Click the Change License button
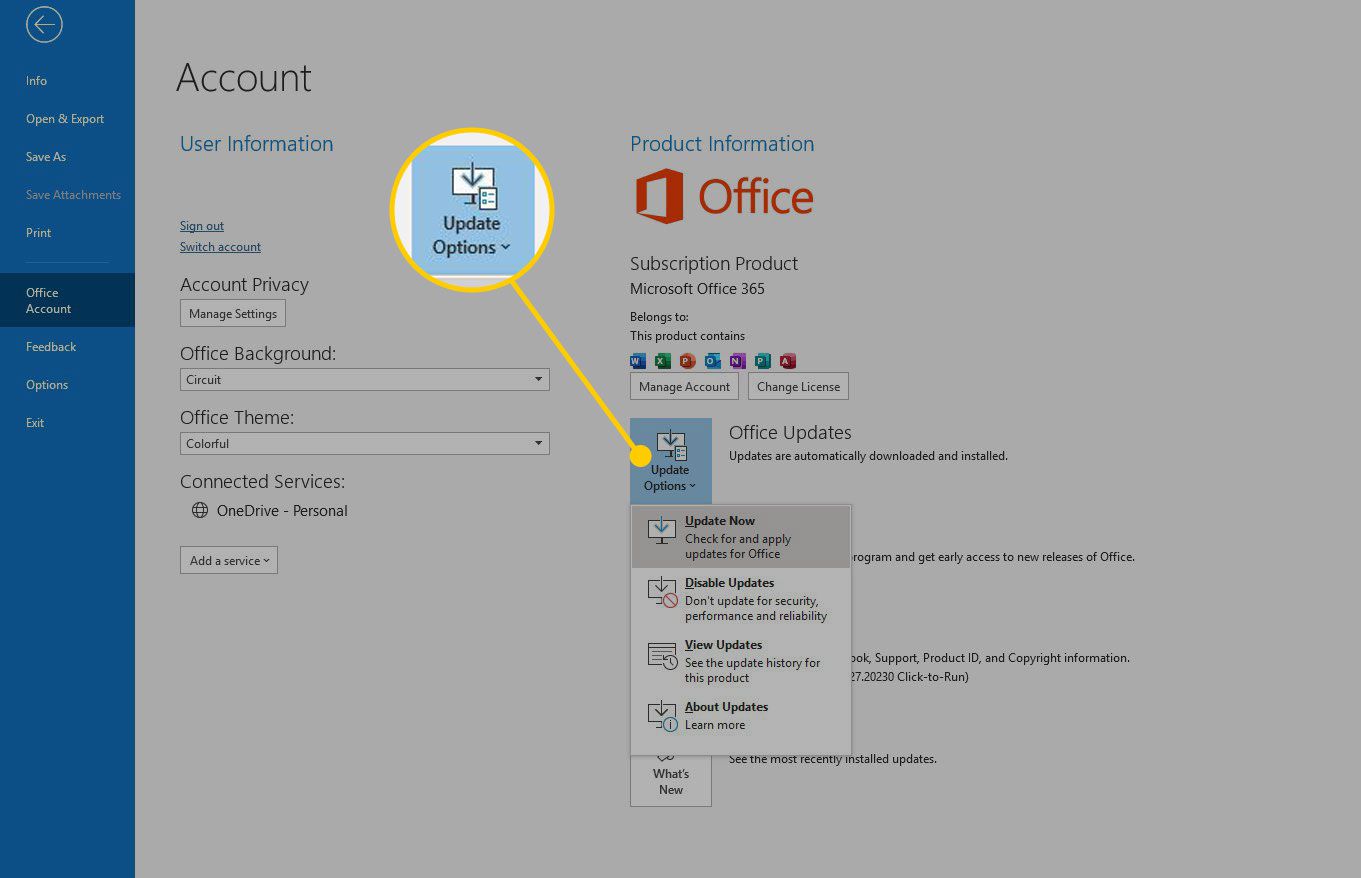1361x878 pixels. coord(799,387)
